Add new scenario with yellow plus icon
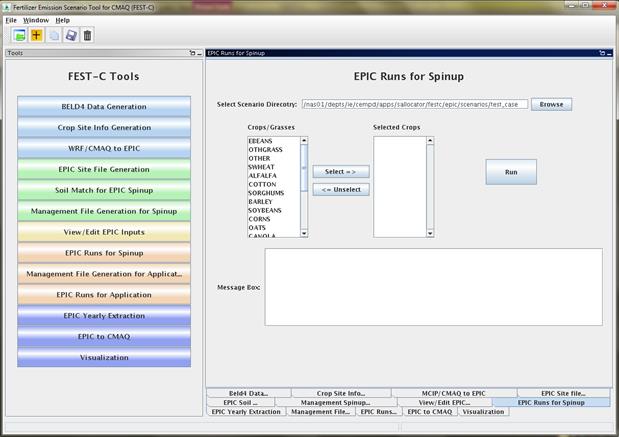This screenshot has width=619, height=437. click(x=36, y=35)
